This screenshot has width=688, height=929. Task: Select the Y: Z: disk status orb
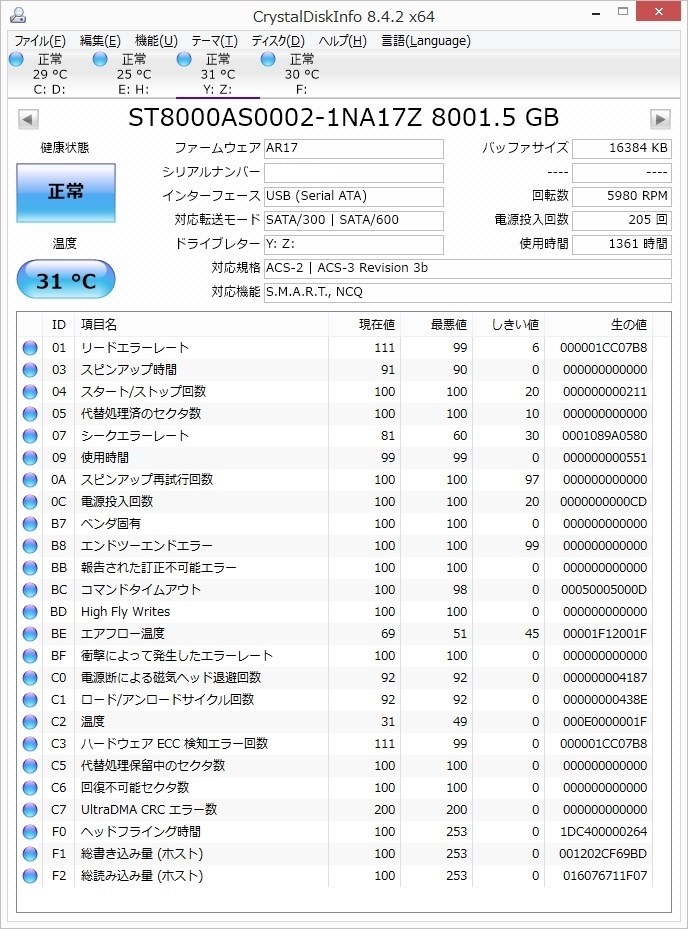pyautogui.click(x=184, y=59)
